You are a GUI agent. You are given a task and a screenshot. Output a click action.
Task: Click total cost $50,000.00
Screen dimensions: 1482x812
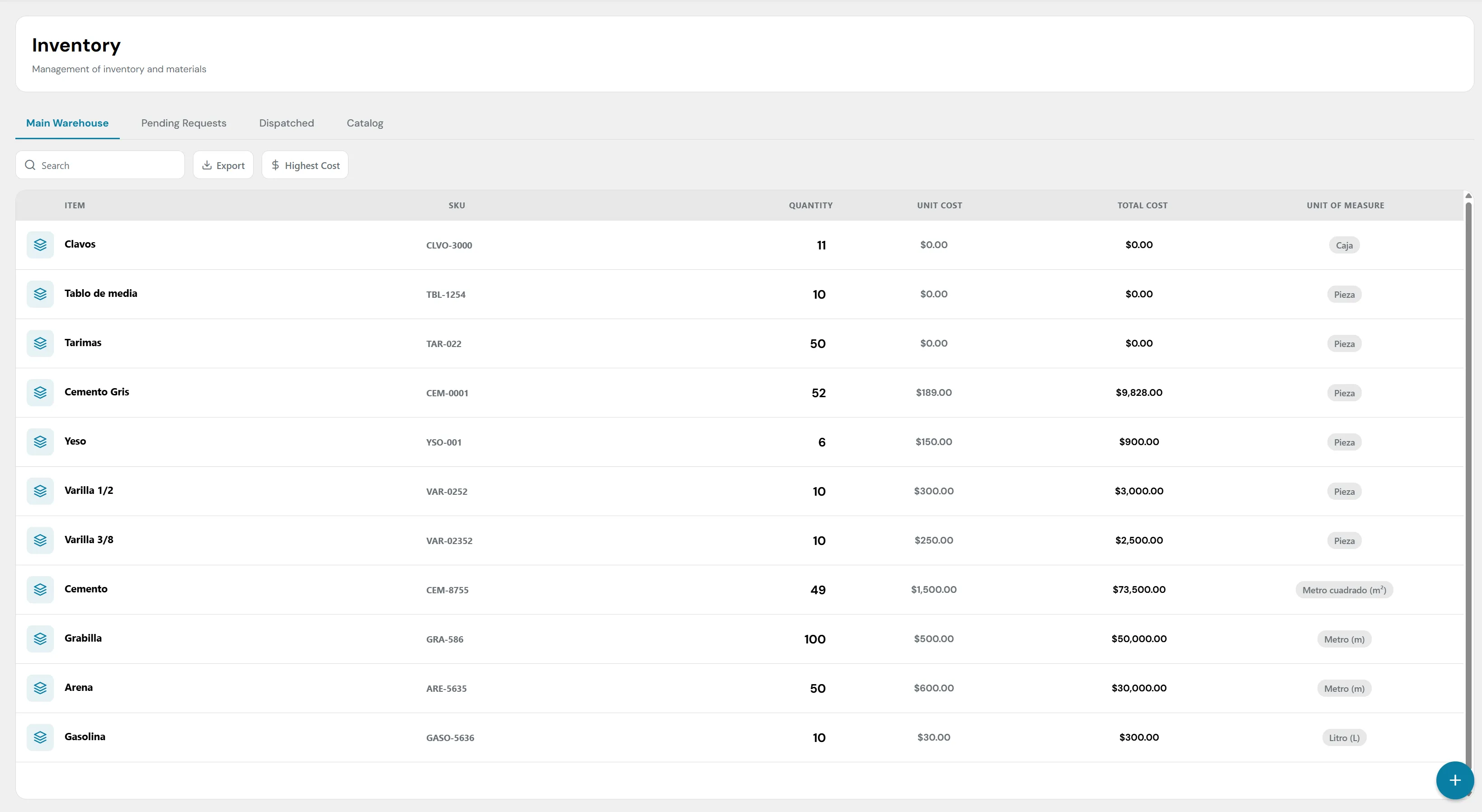click(x=1139, y=638)
